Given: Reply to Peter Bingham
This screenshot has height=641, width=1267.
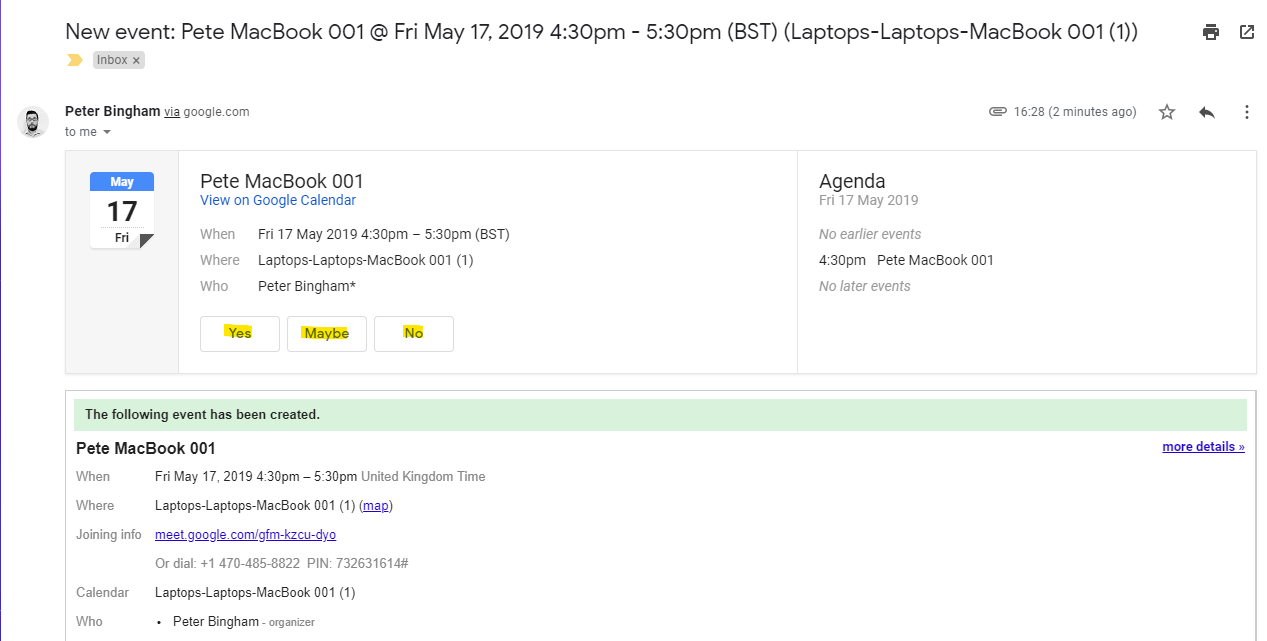Looking at the screenshot, I should [1206, 112].
